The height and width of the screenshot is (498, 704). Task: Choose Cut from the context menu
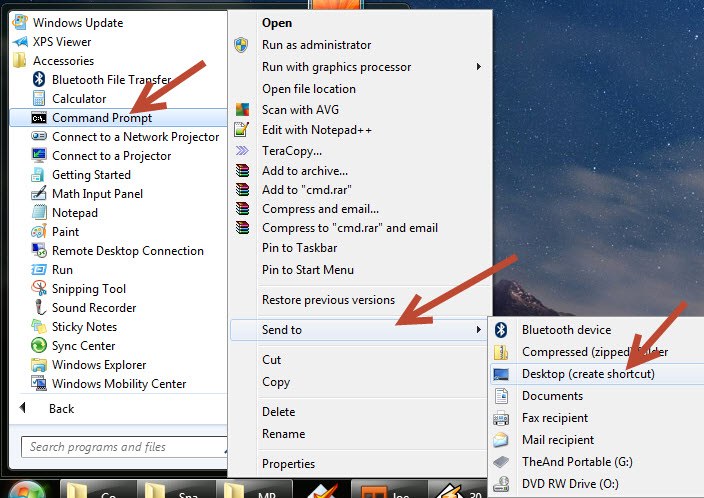click(272, 360)
